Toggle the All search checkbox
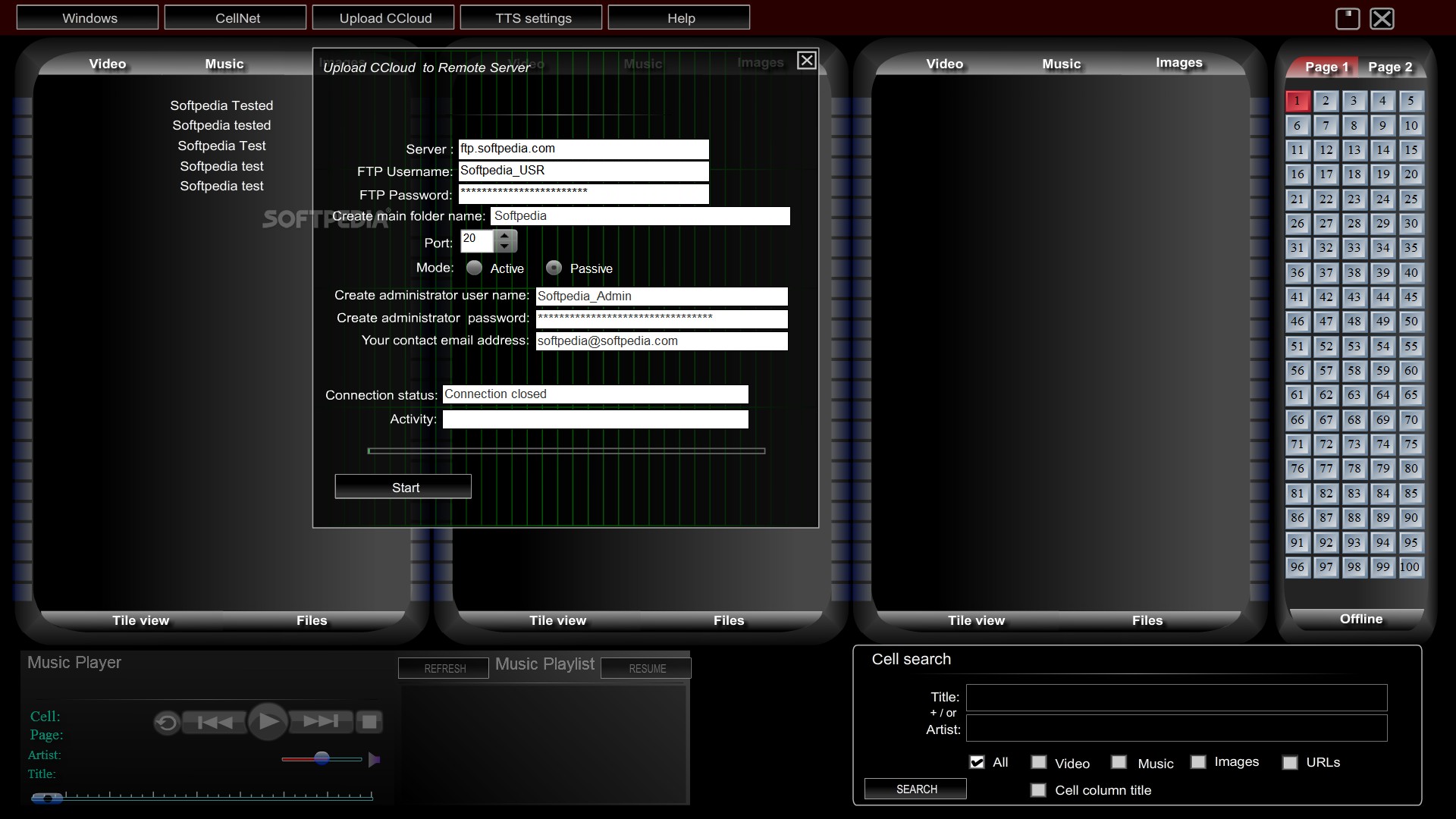Screen dimensions: 1456x819 tap(977, 762)
